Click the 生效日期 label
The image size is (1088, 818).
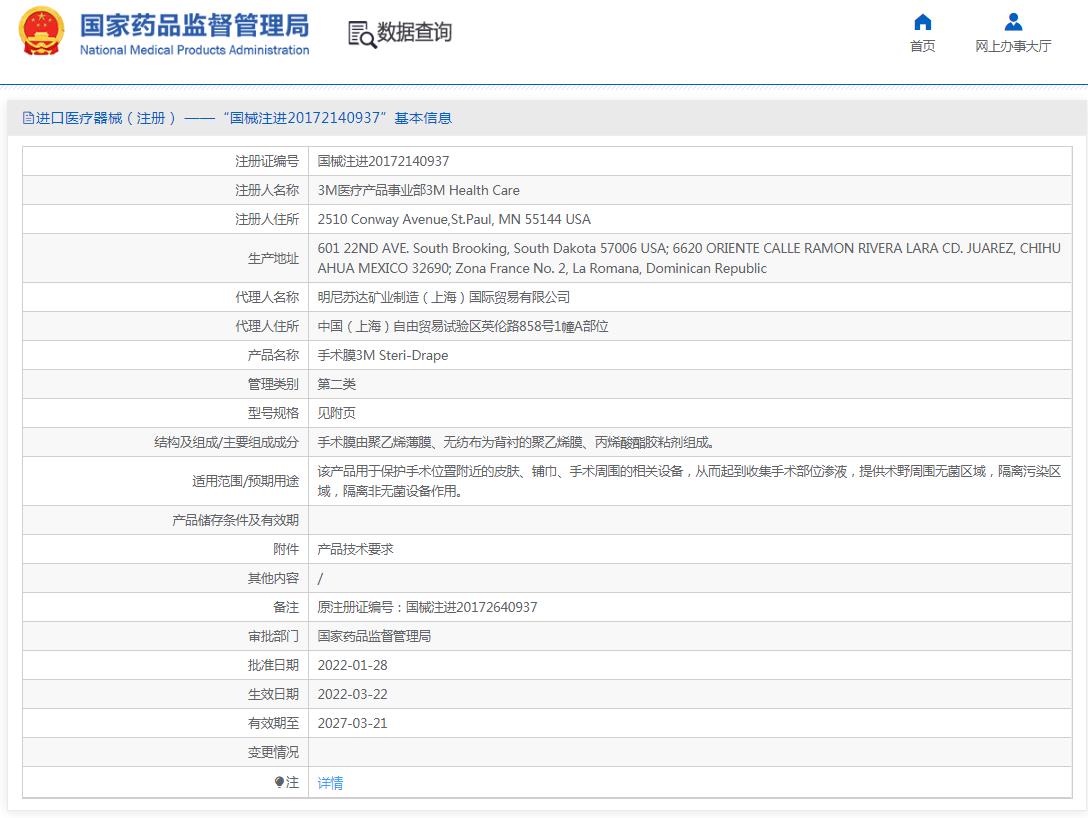pos(273,695)
